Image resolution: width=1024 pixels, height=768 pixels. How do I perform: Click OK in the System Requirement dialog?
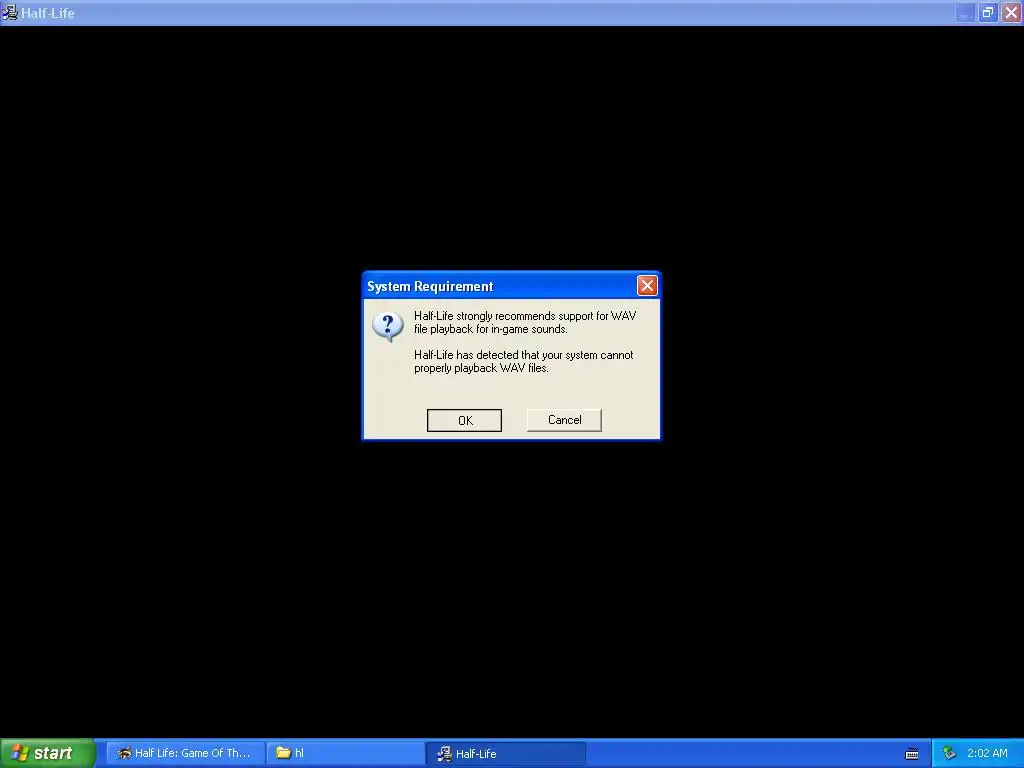coord(464,420)
